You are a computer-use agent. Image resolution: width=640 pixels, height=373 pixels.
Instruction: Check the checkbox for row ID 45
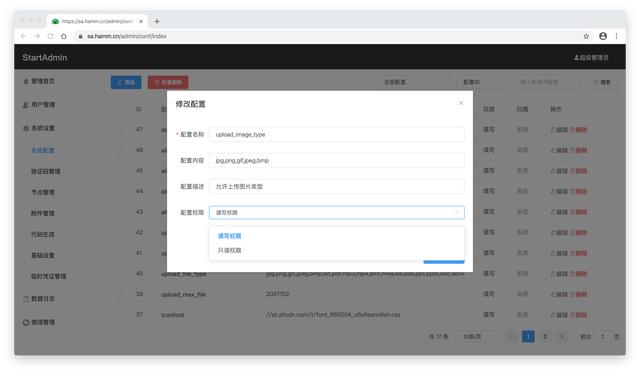(x=119, y=171)
